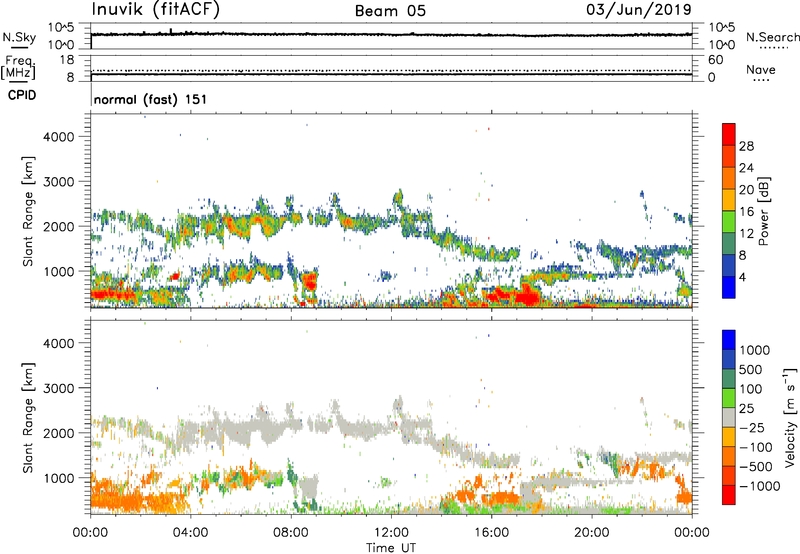Click the "20" power colorbar label
The image size is (800, 554).
coord(746,190)
